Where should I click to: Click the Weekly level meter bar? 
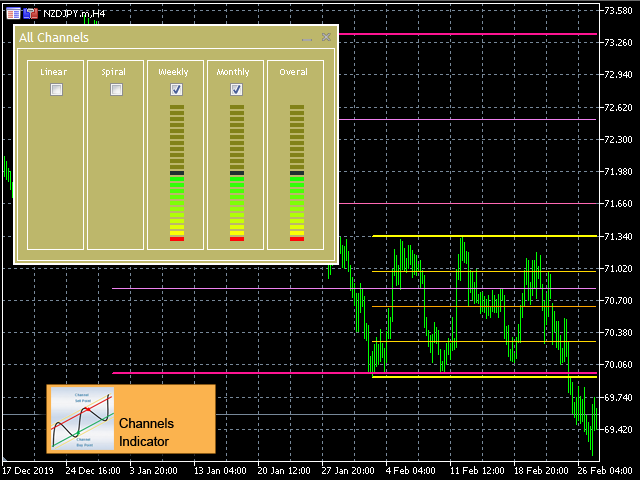coord(176,172)
